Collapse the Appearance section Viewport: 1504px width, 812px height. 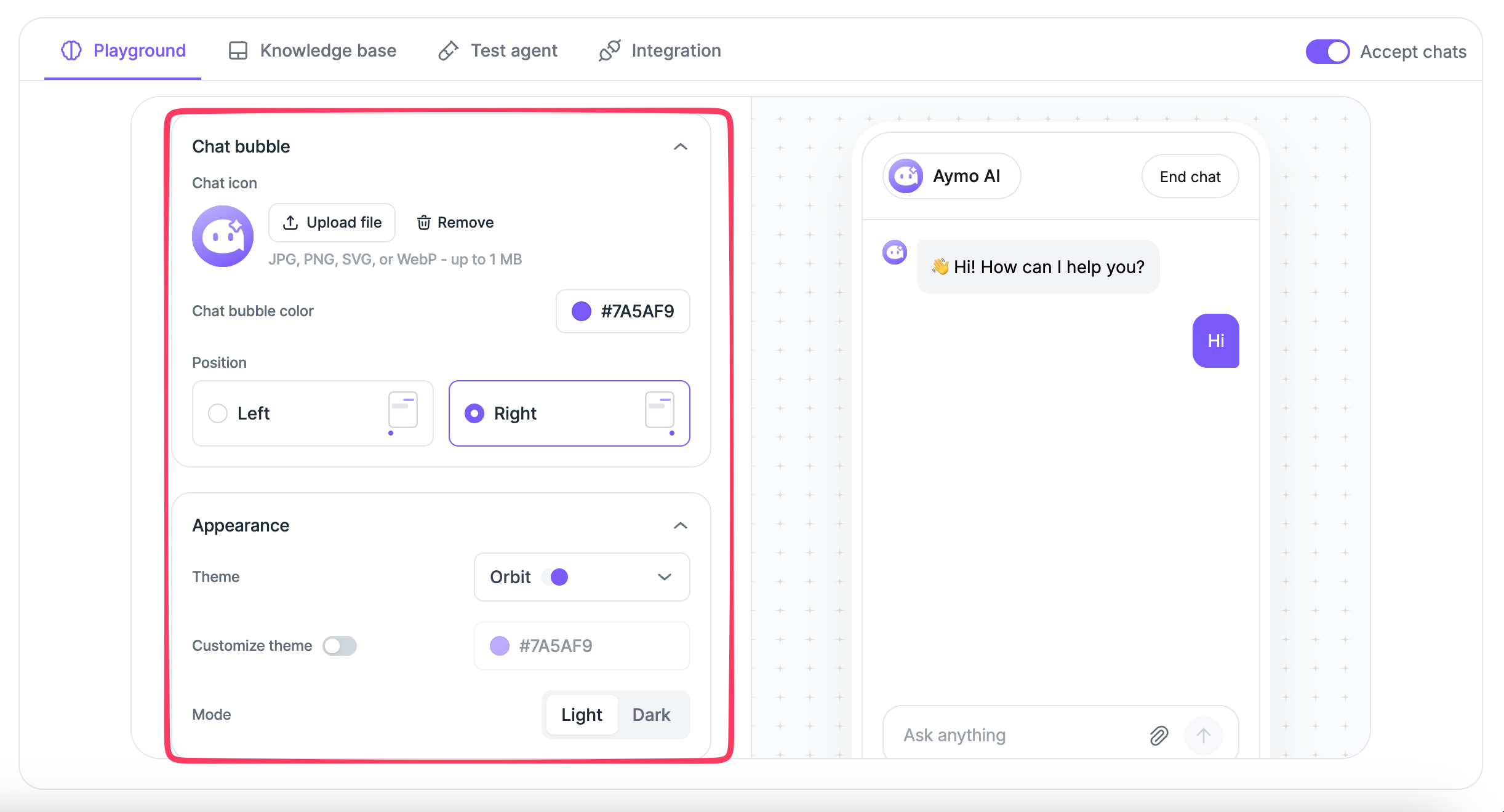(680, 525)
